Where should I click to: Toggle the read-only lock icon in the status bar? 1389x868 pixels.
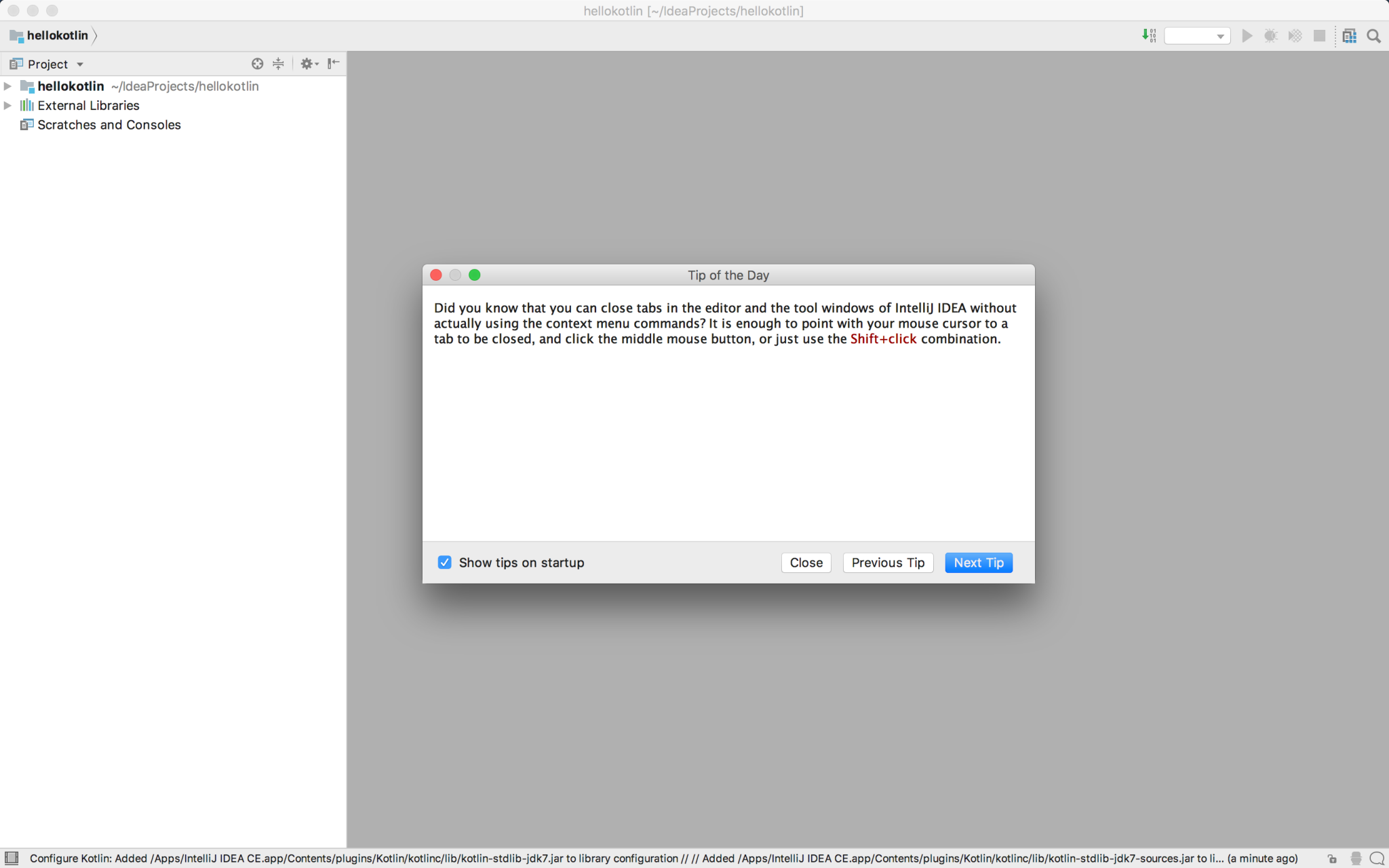click(x=1332, y=858)
